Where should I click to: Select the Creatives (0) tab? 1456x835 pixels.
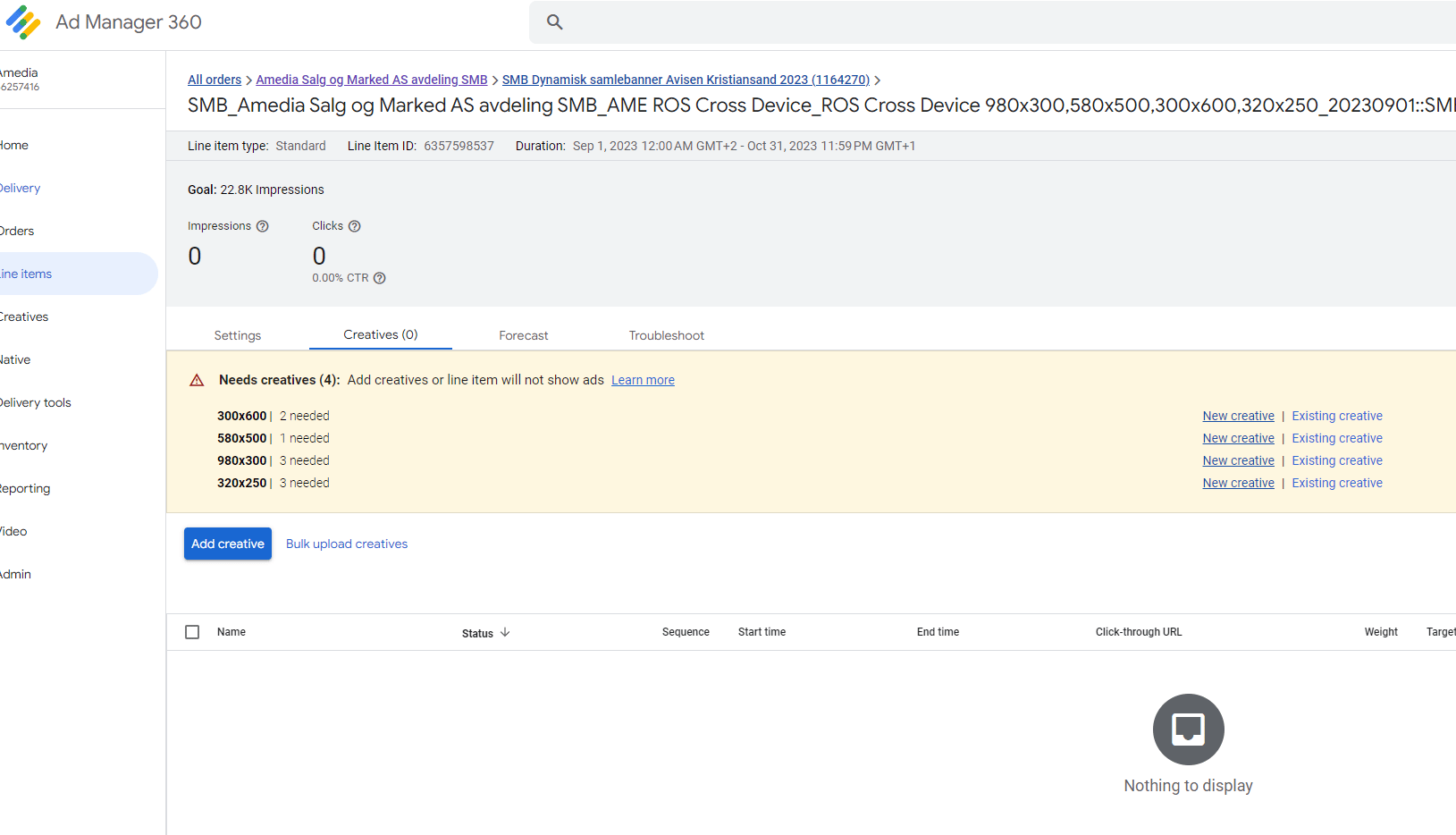[381, 334]
